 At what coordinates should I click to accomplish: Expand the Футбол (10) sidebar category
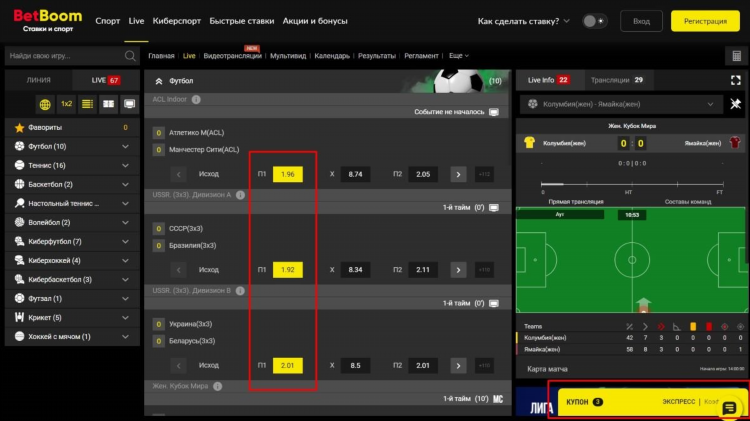tap(72, 146)
